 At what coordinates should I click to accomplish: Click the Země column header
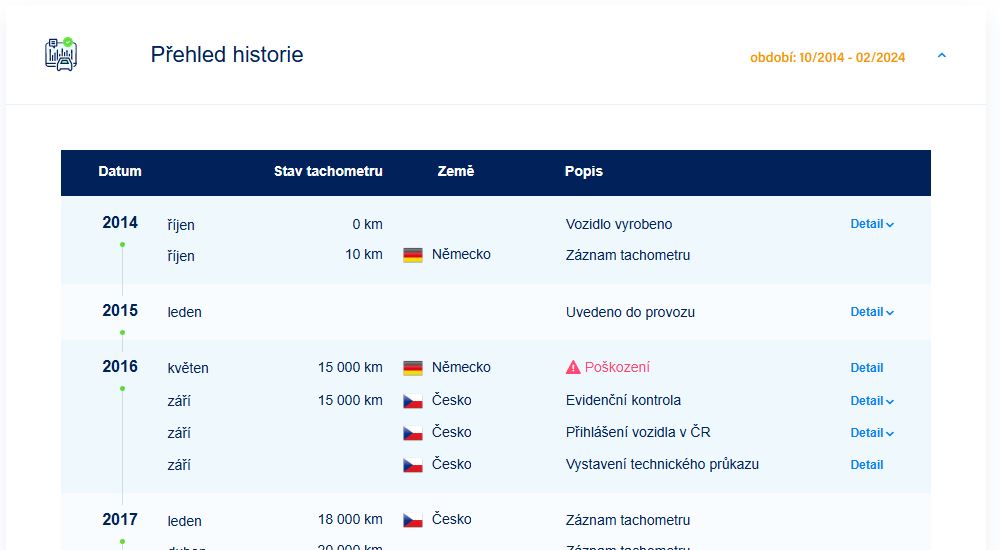[x=455, y=171]
